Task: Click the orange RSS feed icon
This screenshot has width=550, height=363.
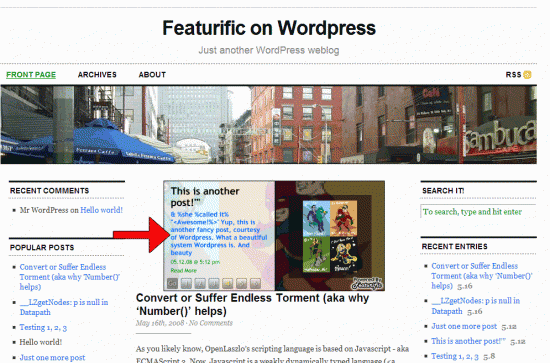Action: (527, 75)
